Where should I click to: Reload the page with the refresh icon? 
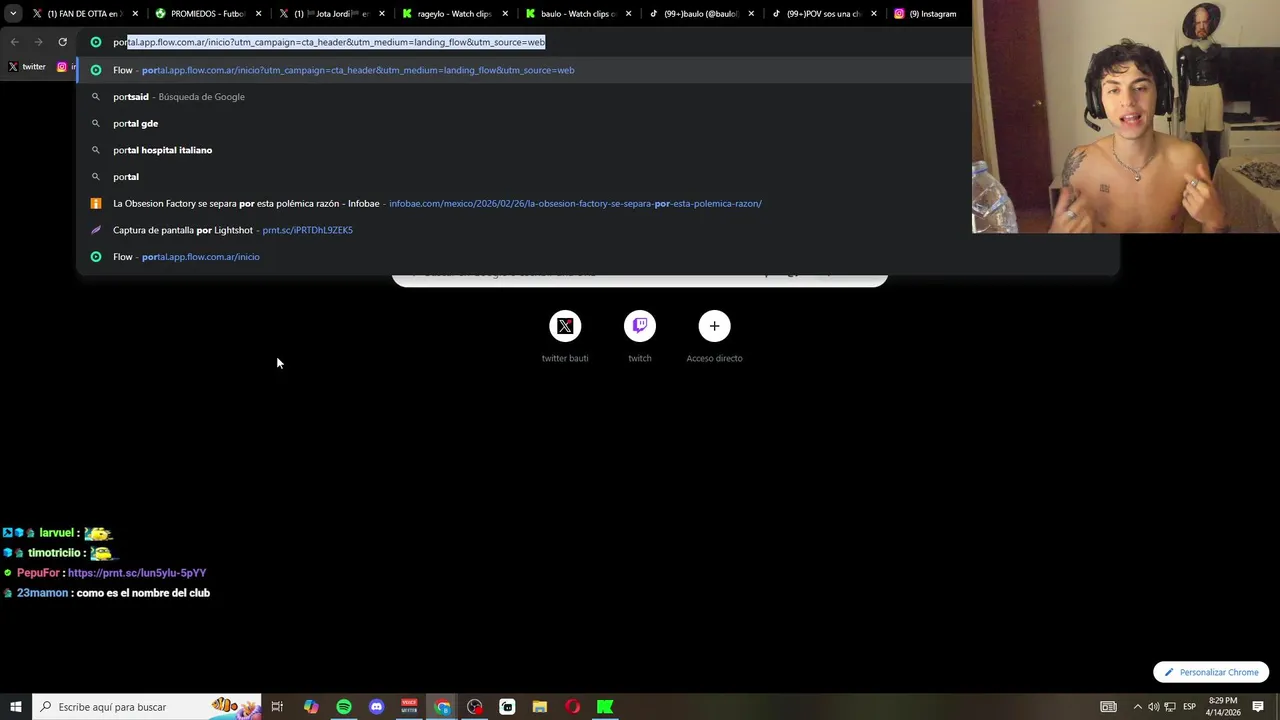coord(62,42)
